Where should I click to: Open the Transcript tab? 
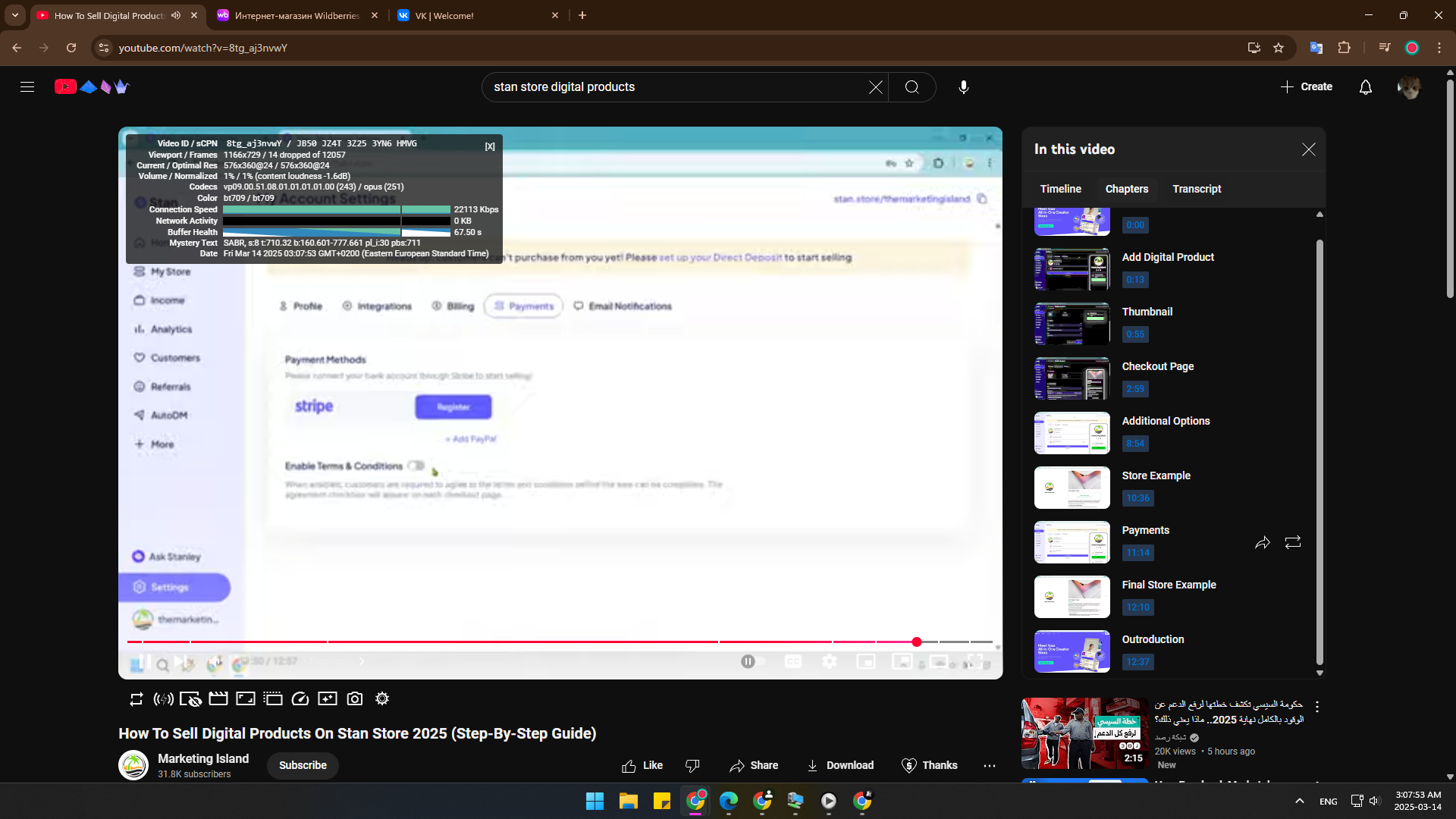pyautogui.click(x=1197, y=189)
